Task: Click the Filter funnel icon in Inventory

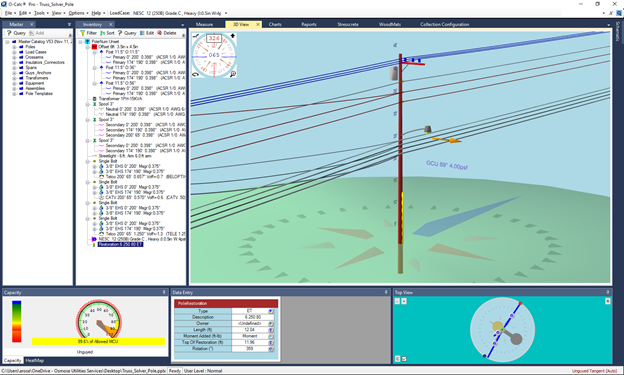Action: coord(82,33)
